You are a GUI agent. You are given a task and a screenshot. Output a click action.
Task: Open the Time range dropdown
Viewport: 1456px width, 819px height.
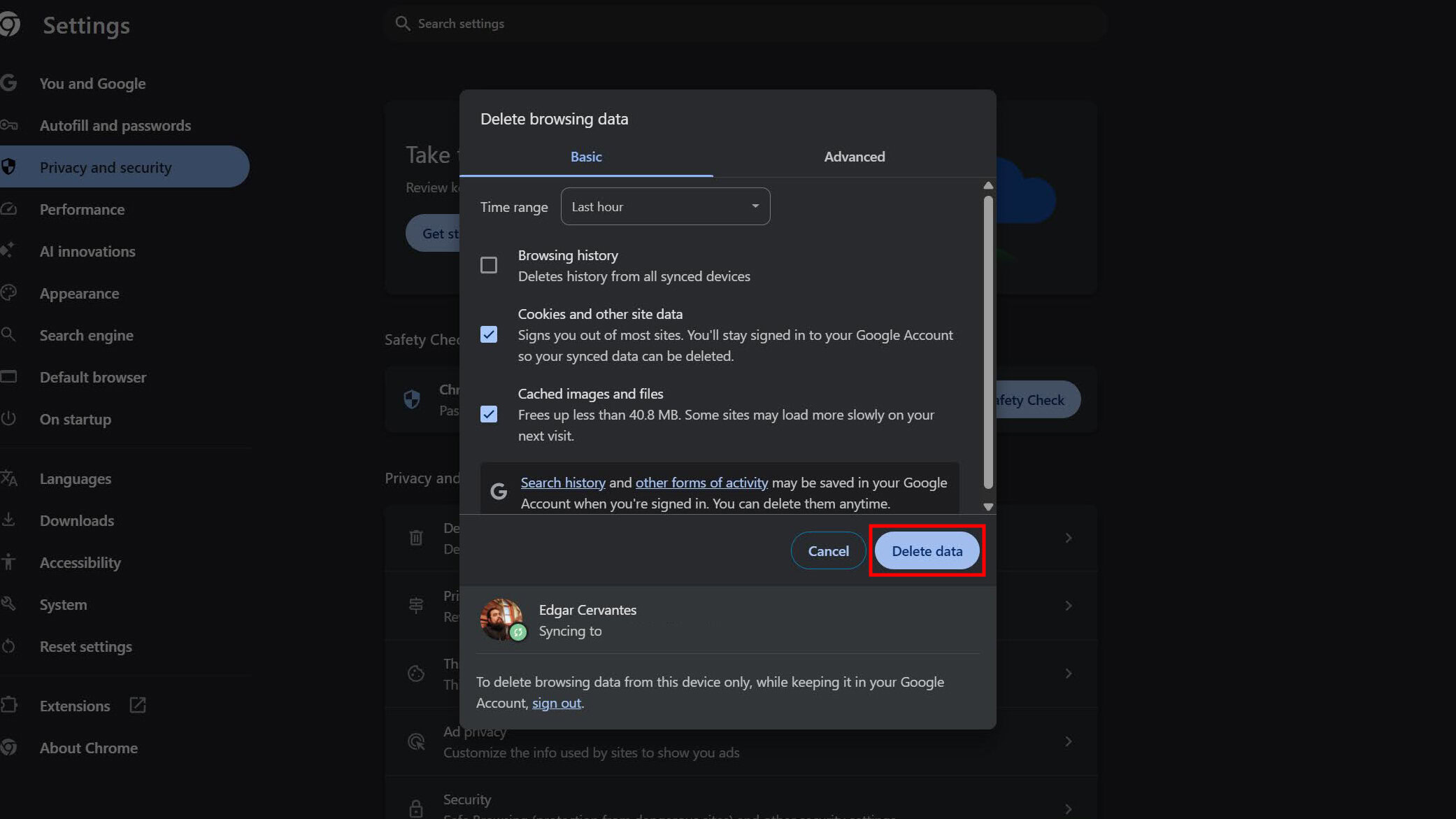click(665, 206)
